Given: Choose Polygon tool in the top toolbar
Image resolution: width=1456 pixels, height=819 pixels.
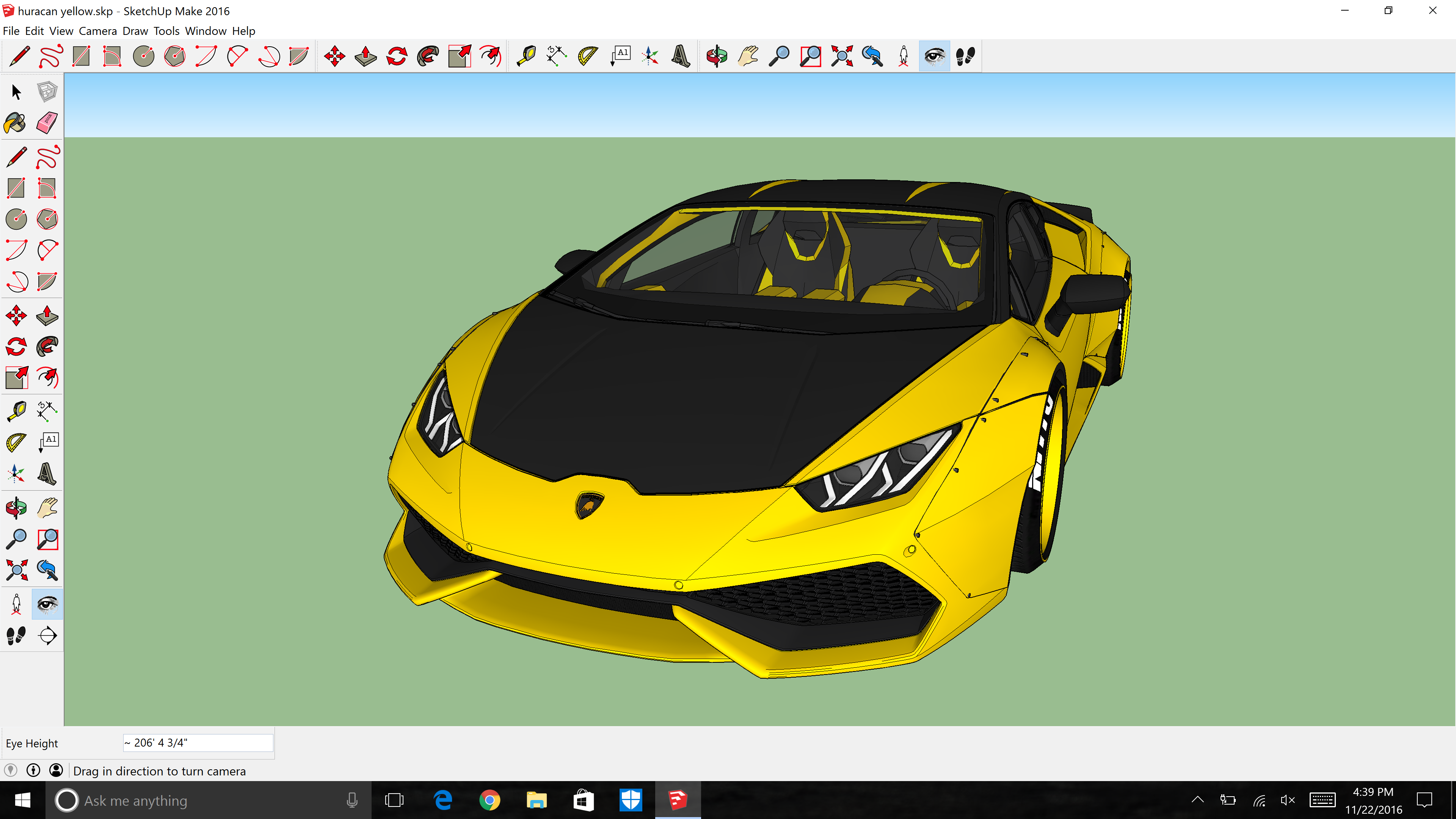Looking at the screenshot, I should 175,56.
